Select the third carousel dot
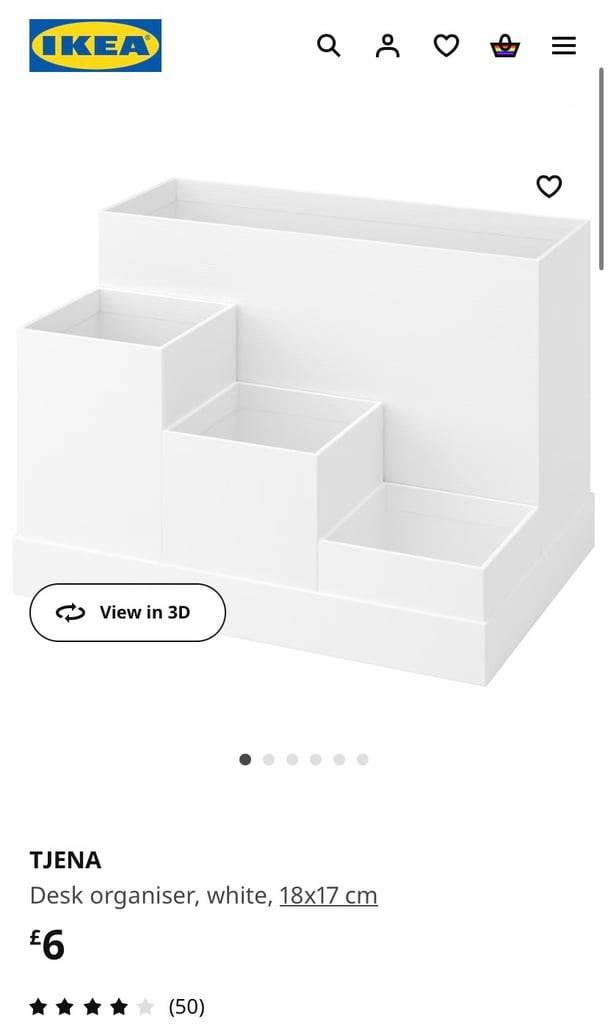This screenshot has height=1024, width=608. (292, 759)
